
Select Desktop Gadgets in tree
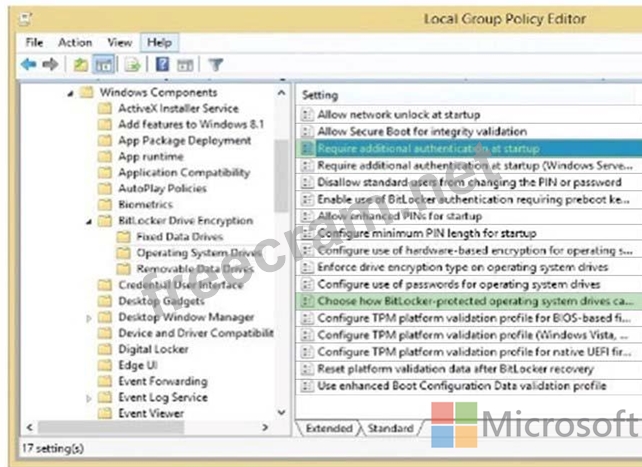click(161, 301)
